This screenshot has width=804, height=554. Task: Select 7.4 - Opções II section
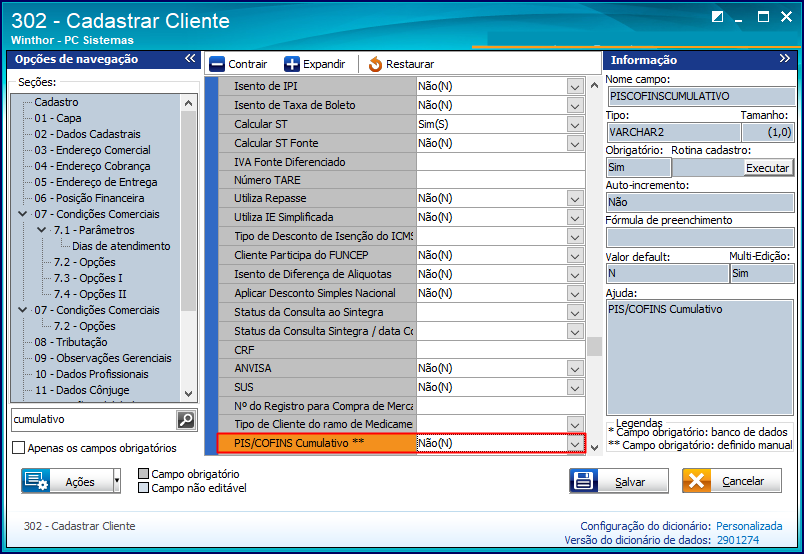point(90,294)
